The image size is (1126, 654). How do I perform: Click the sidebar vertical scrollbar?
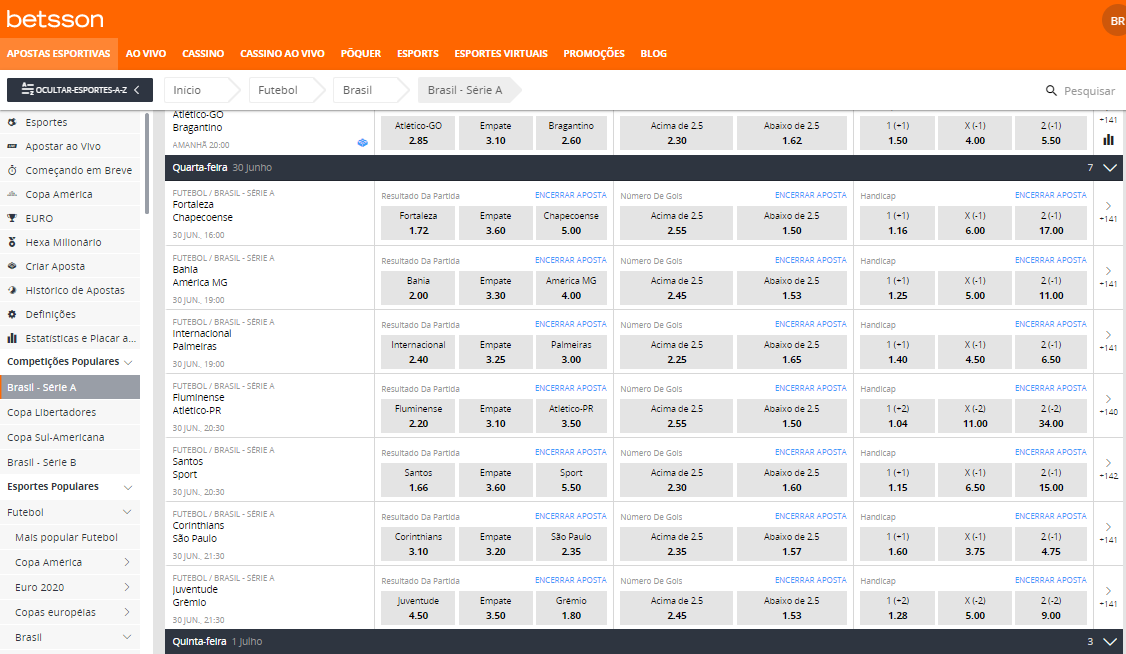[147, 164]
